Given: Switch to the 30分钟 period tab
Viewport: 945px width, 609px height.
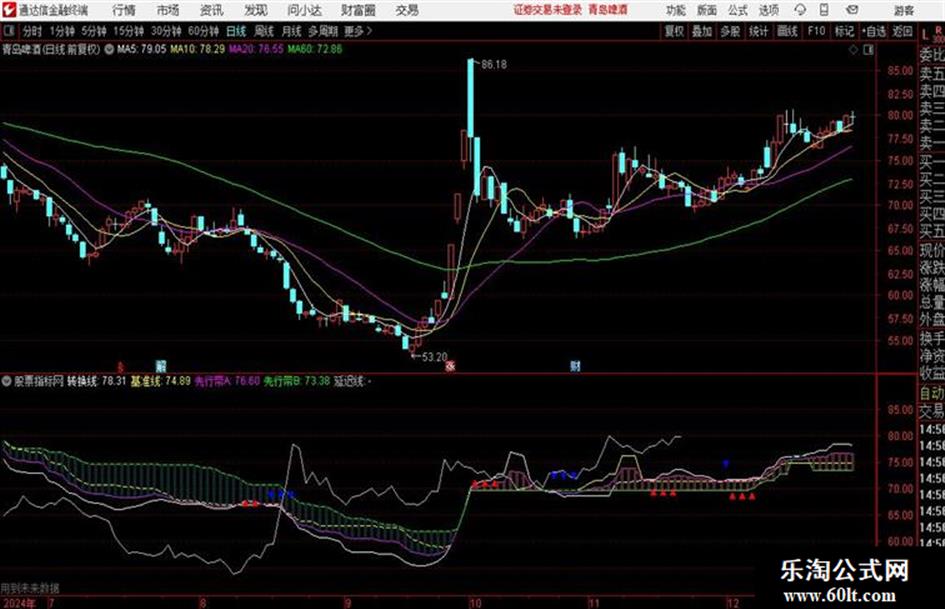Looking at the screenshot, I should point(166,31).
